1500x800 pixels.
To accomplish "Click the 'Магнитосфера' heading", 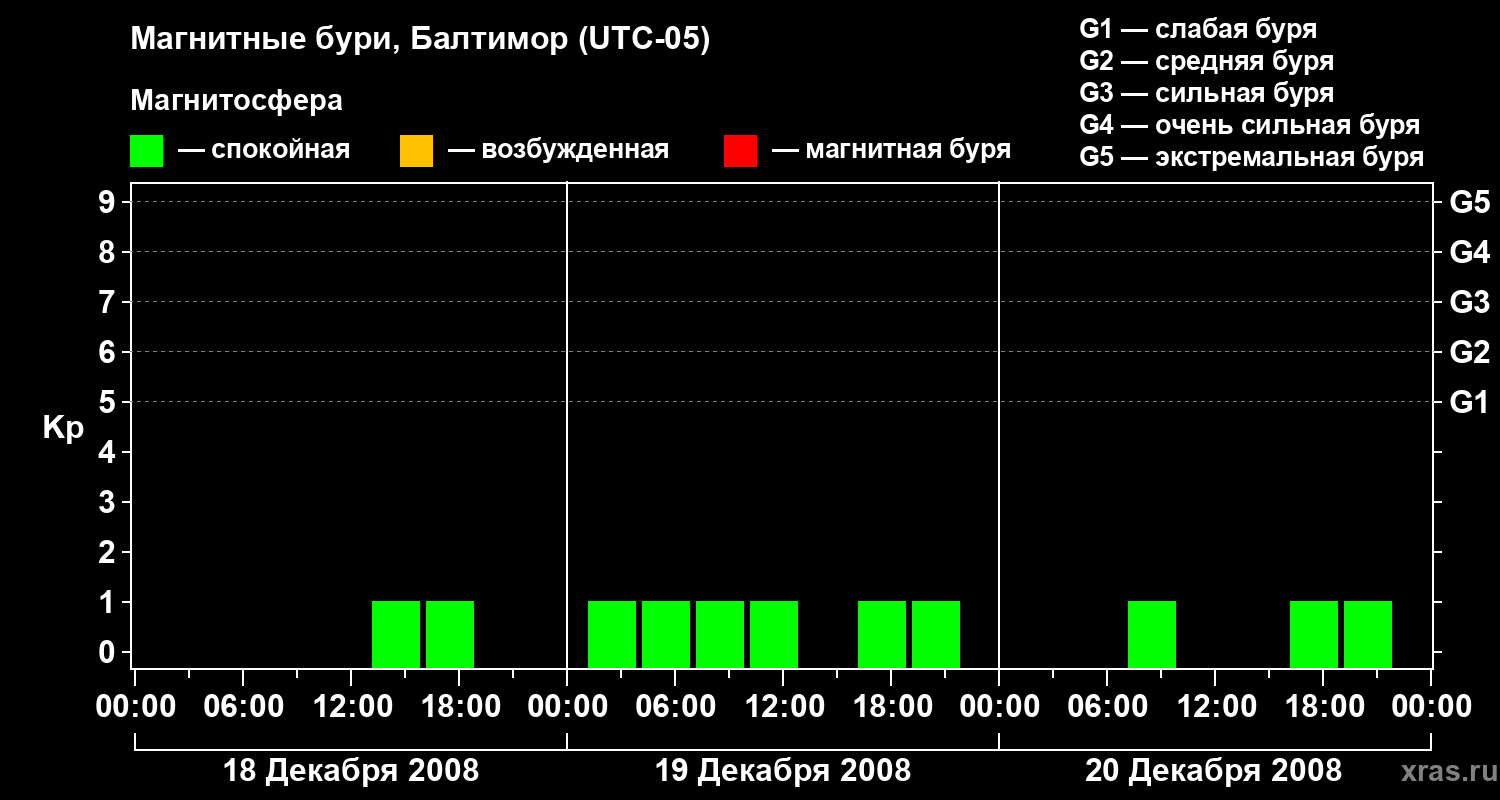I will pos(236,101).
